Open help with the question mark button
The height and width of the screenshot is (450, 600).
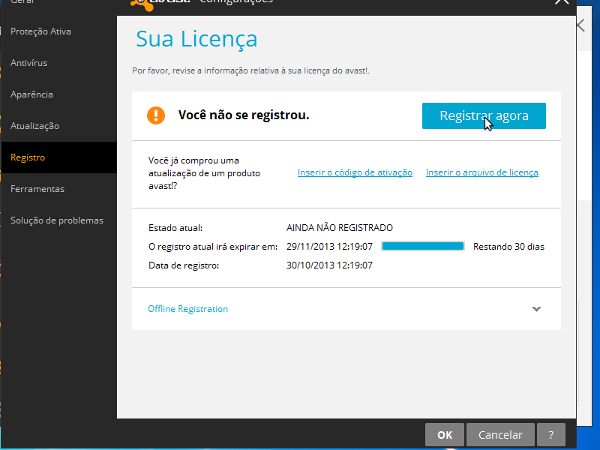[x=551, y=435]
